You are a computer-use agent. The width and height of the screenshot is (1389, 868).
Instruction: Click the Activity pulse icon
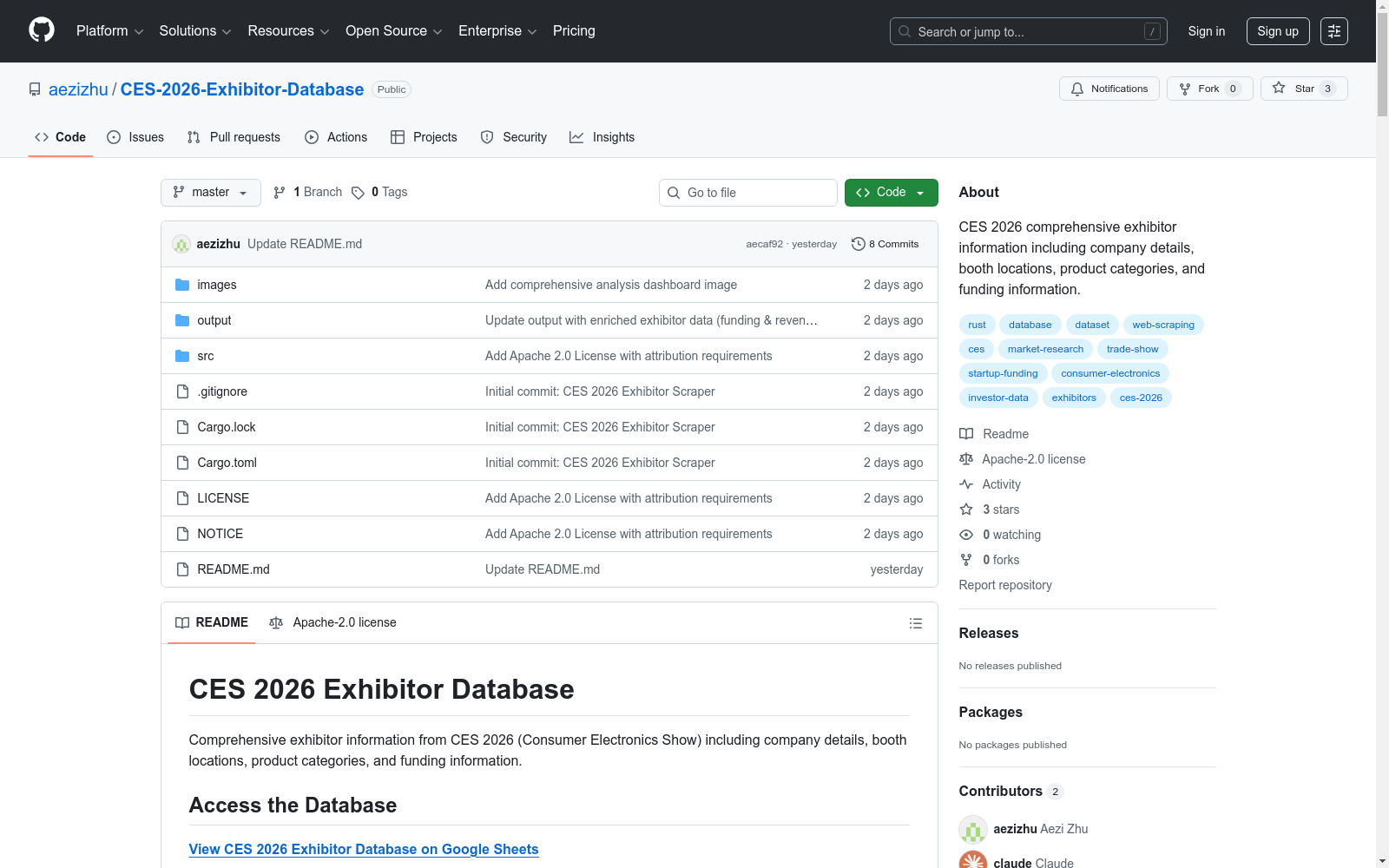pyautogui.click(x=966, y=484)
